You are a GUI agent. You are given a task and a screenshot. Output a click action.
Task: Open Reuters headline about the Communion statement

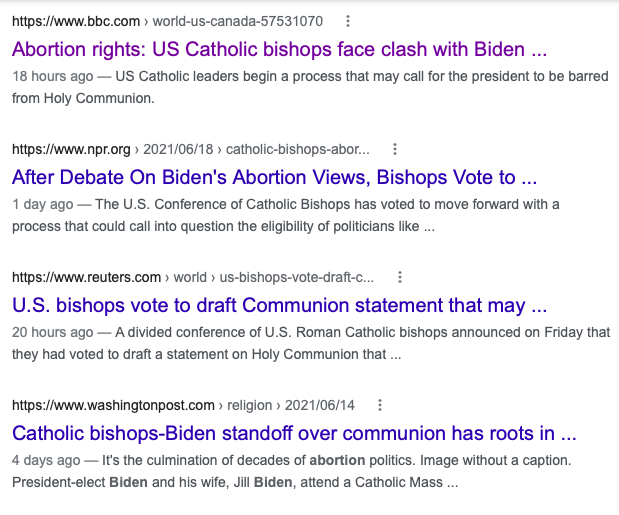[x=279, y=305]
